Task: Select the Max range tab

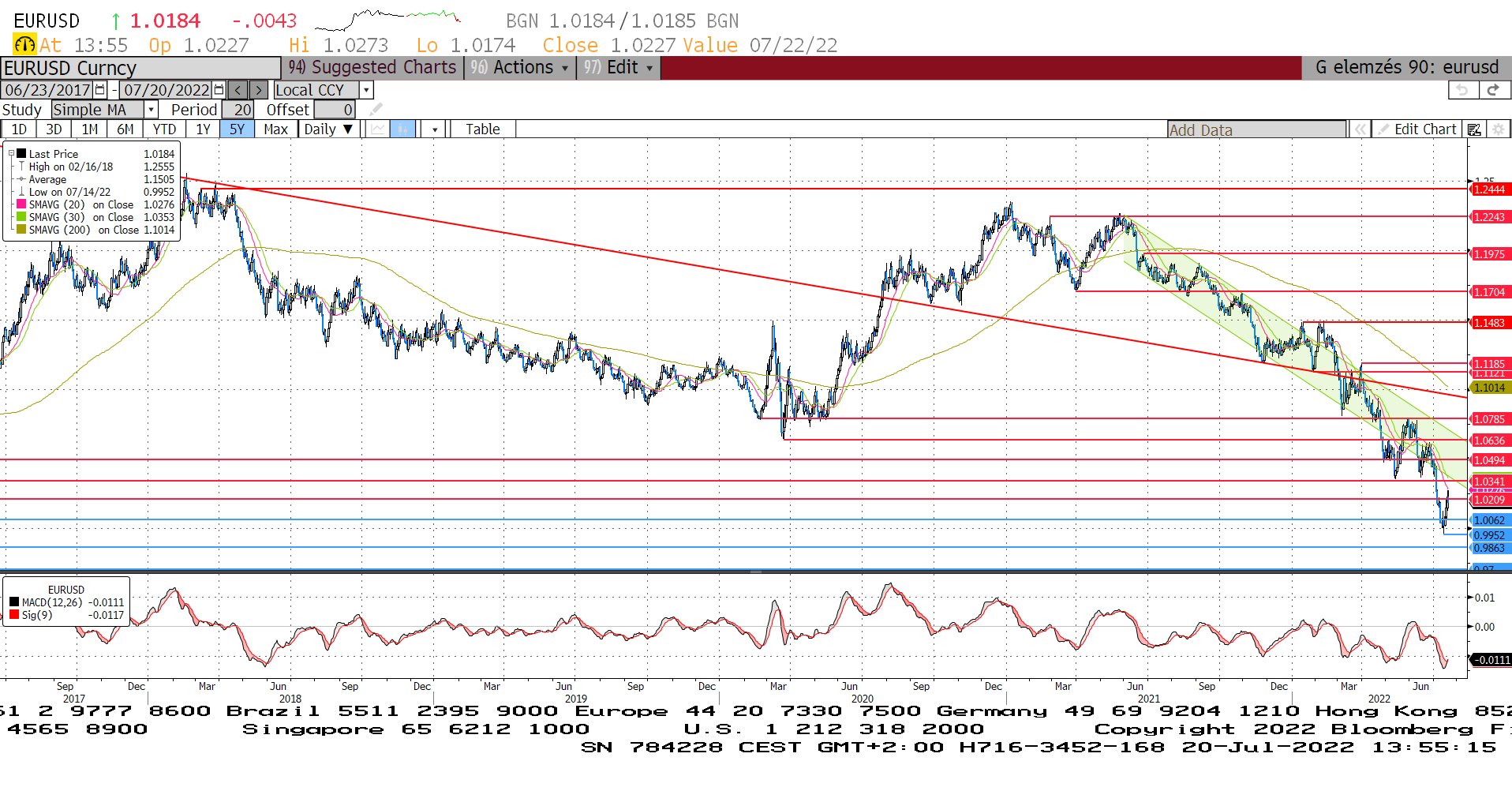Action: tap(275, 129)
